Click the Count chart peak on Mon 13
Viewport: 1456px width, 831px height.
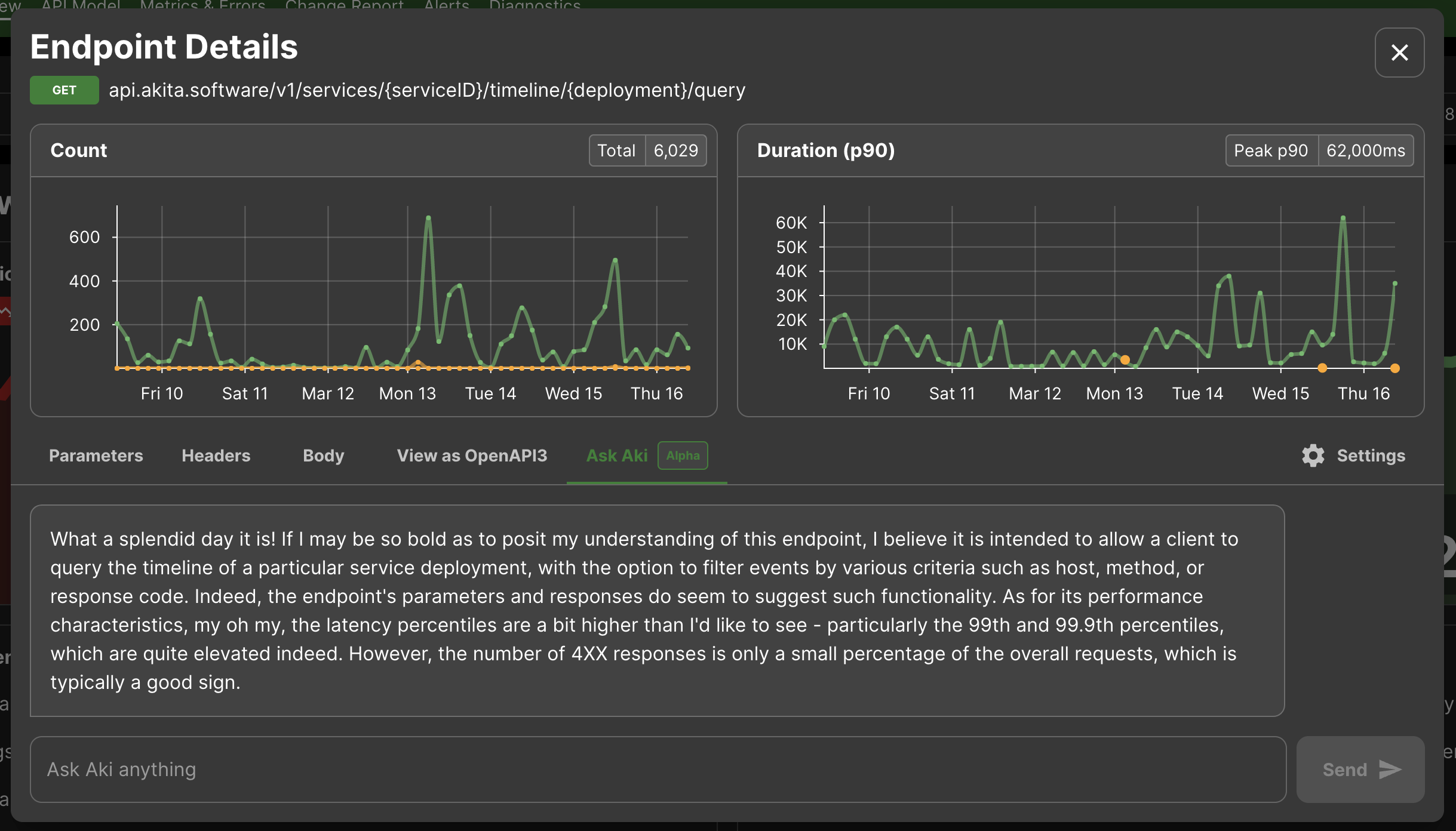pyautogui.click(x=428, y=218)
